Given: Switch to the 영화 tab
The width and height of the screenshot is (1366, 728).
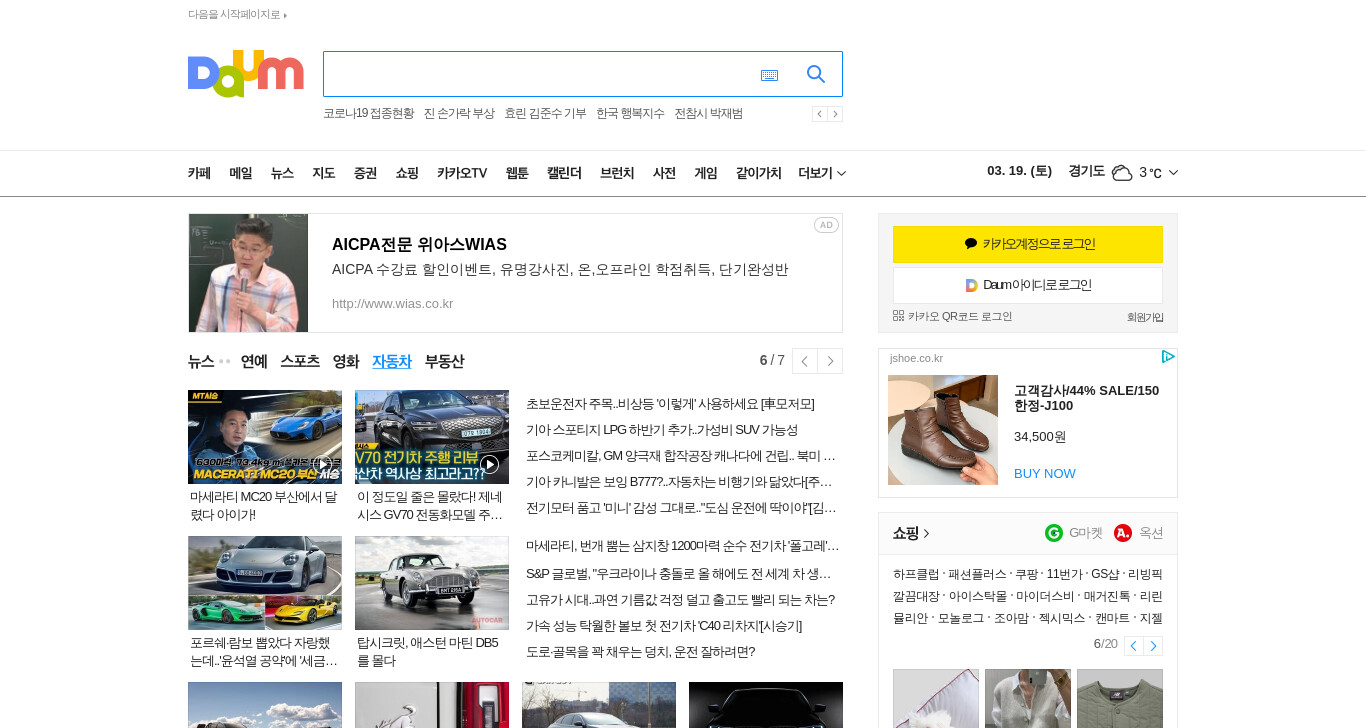Looking at the screenshot, I should point(346,361).
